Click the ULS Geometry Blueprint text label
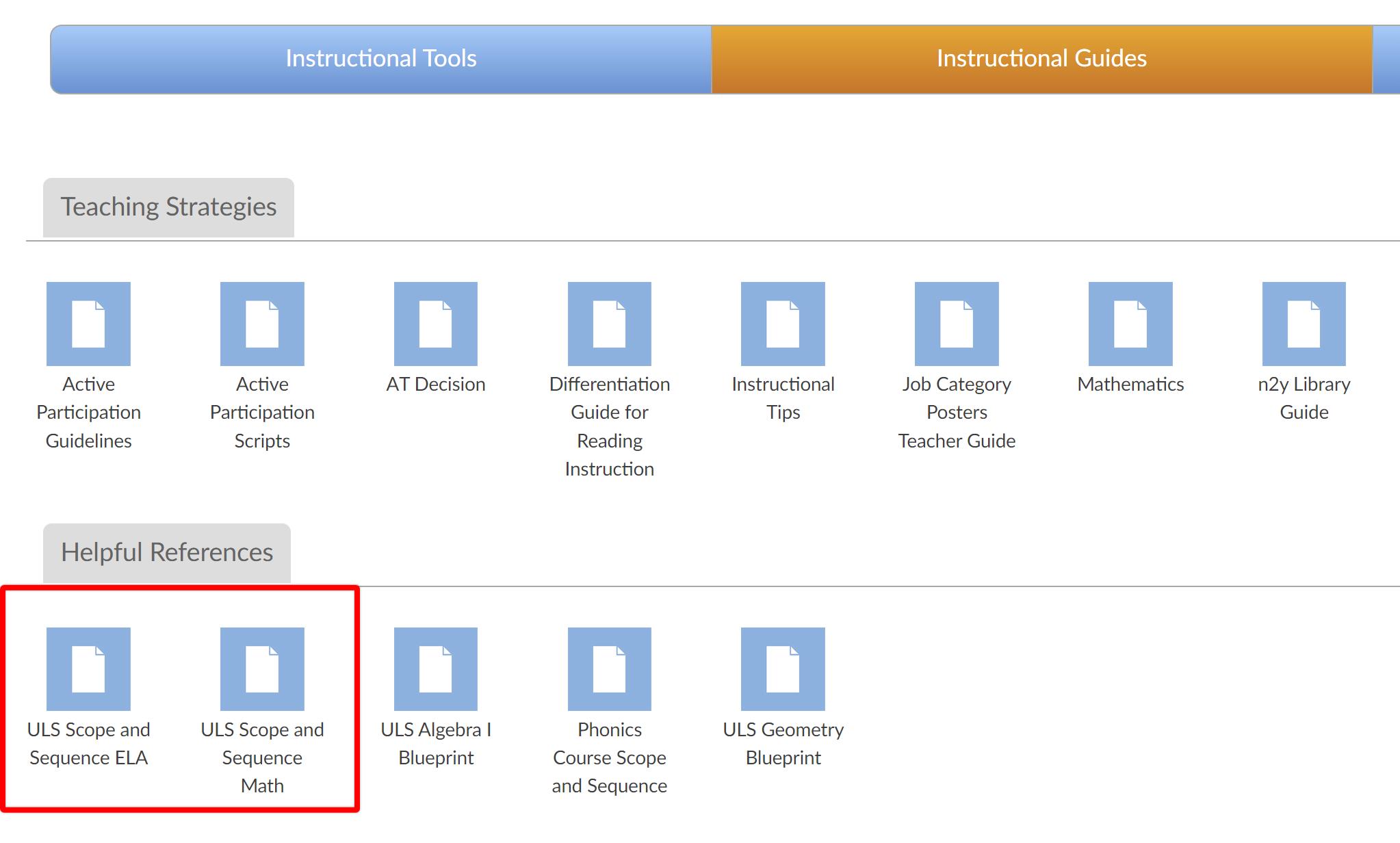This screenshot has width=1400, height=843. coord(783,744)
